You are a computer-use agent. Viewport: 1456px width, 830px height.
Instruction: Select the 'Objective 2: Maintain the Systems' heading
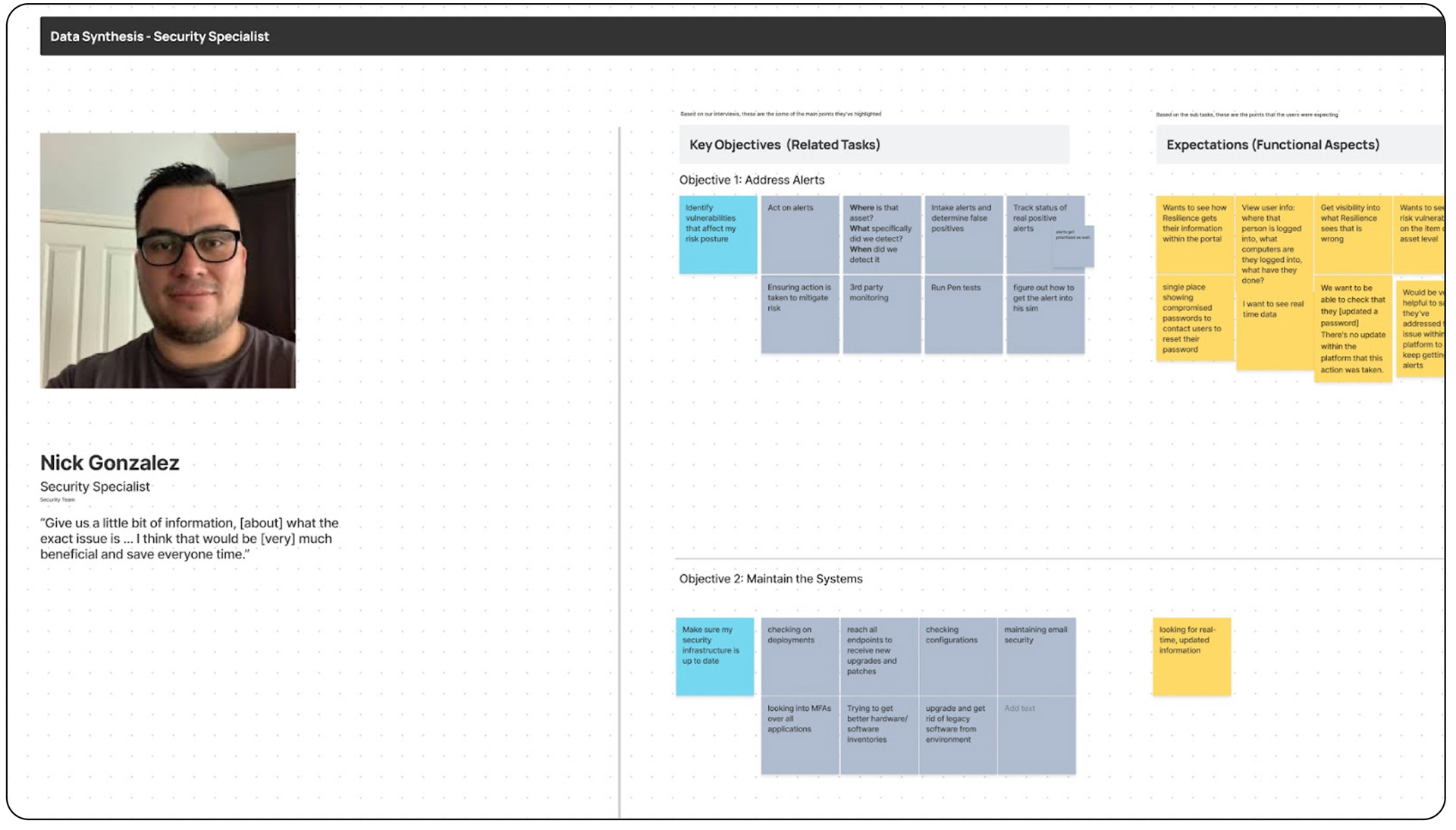[x=770, y=579]
